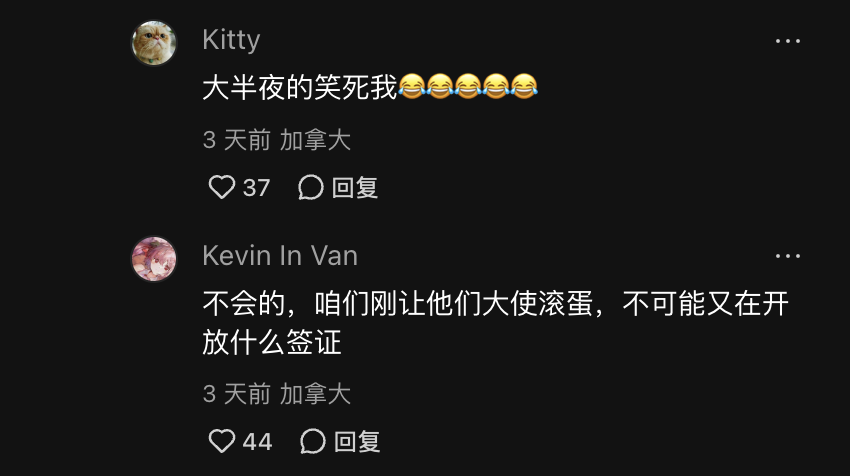850x476 pixels.
Task: Click the 回复 label under Kitty's comment
Action: click(x=355, y=188)
